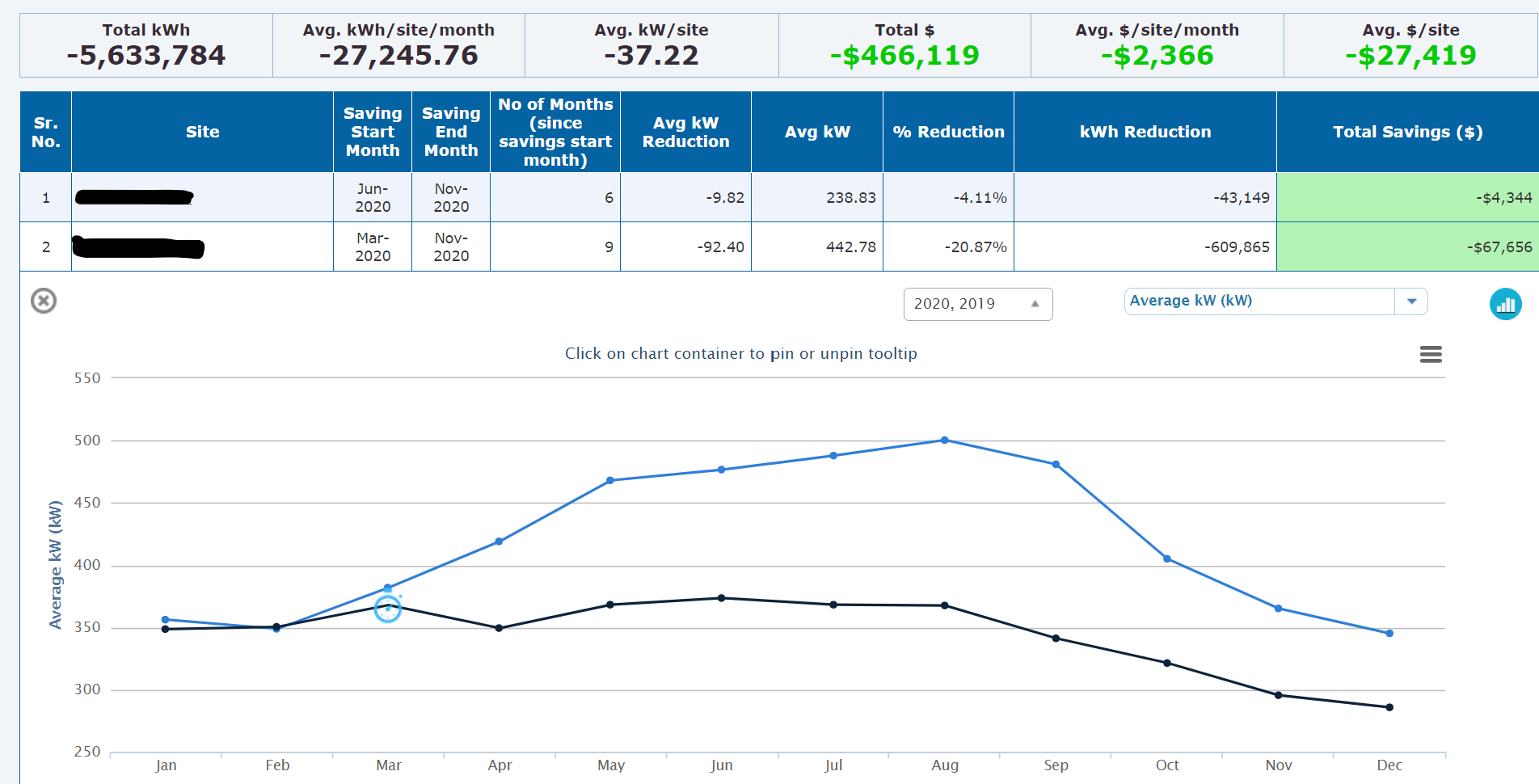
Task: Click the kWh Reduction column header
Action: (1145, 132)
